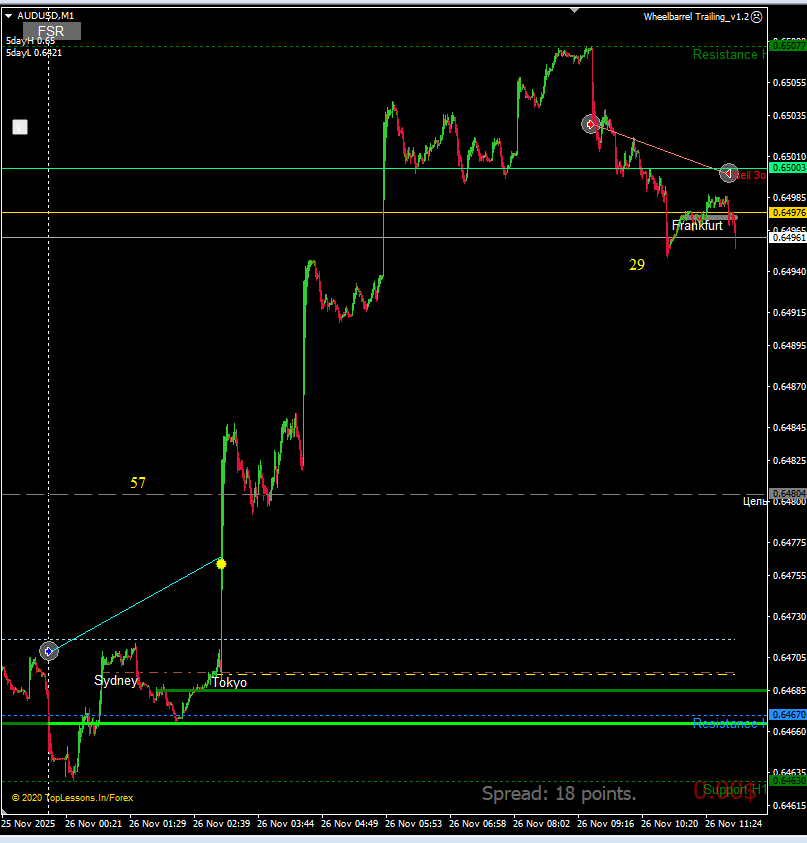This screenshot has height=843, width=807.
Task: Click 0.64615 on the price scale
Action: [789, 806]
